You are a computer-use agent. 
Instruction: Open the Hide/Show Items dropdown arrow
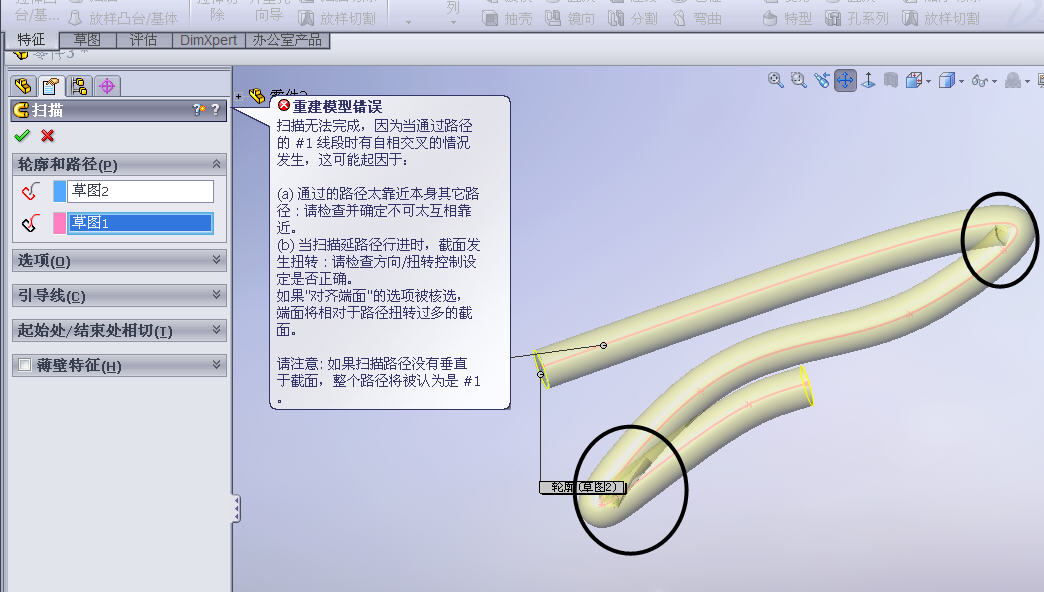click(x=995, y=82)
